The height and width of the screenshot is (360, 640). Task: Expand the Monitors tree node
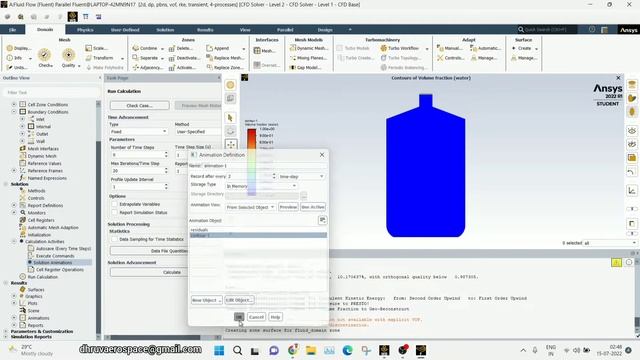(14, 213)
